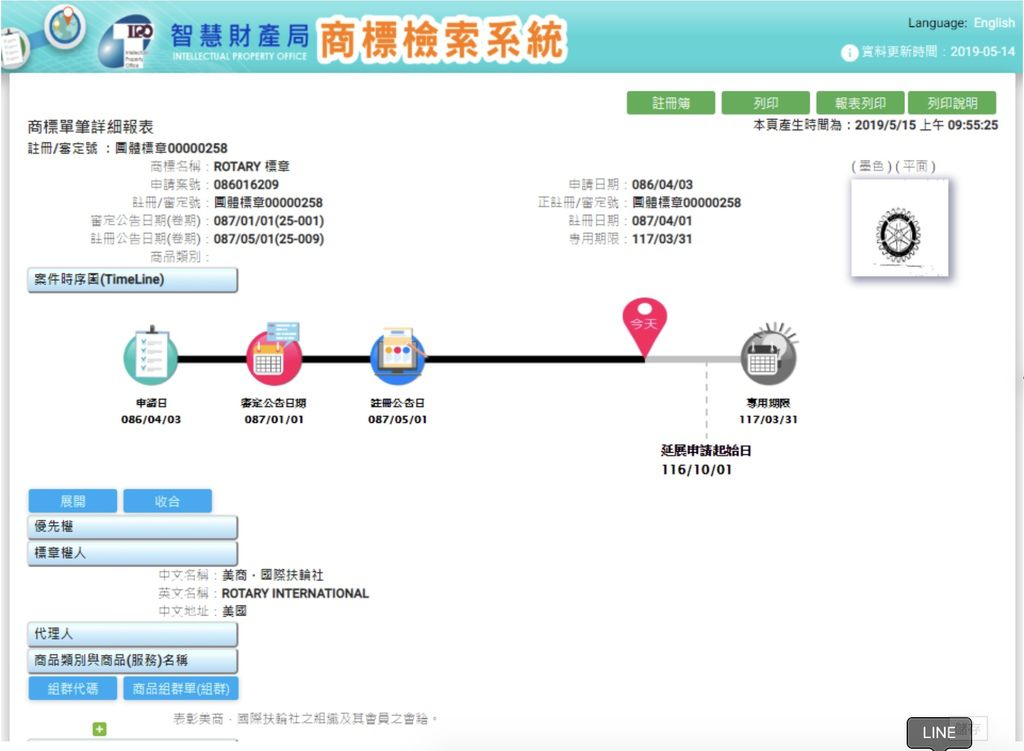Click the 商品組群單(組群) button

[x=181, y=688]
